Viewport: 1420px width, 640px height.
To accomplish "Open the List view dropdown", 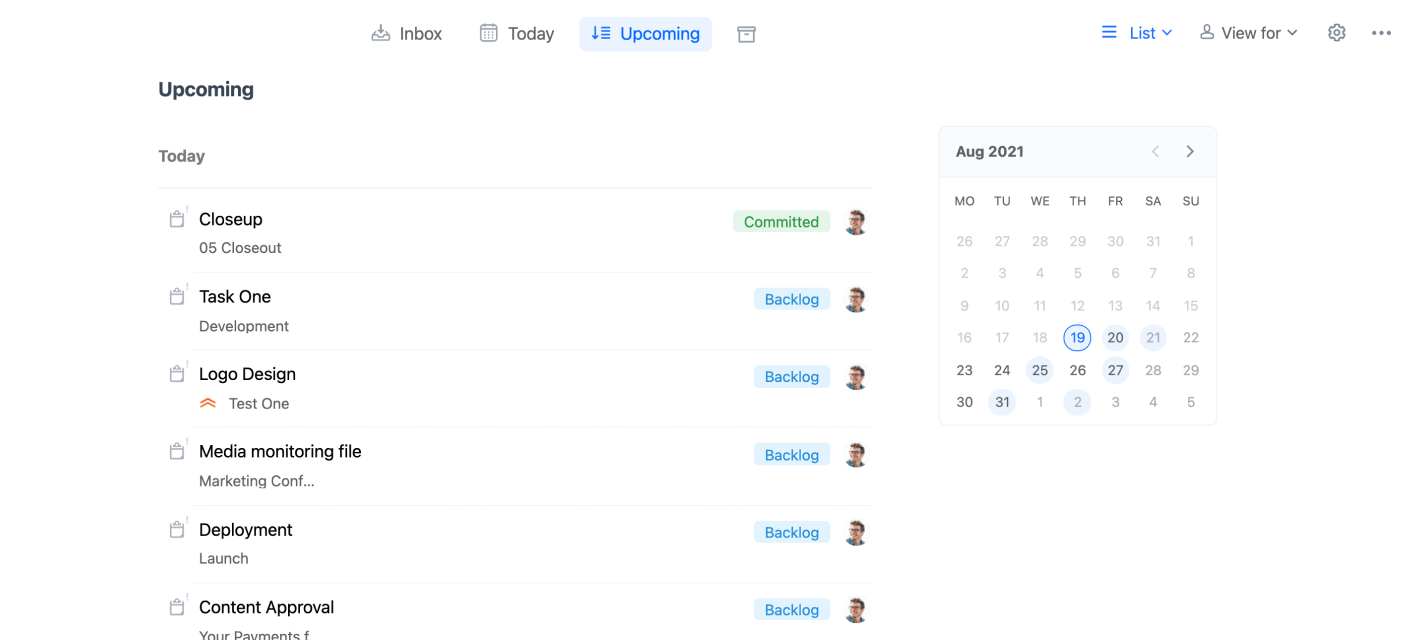I will pos(1136,33).
